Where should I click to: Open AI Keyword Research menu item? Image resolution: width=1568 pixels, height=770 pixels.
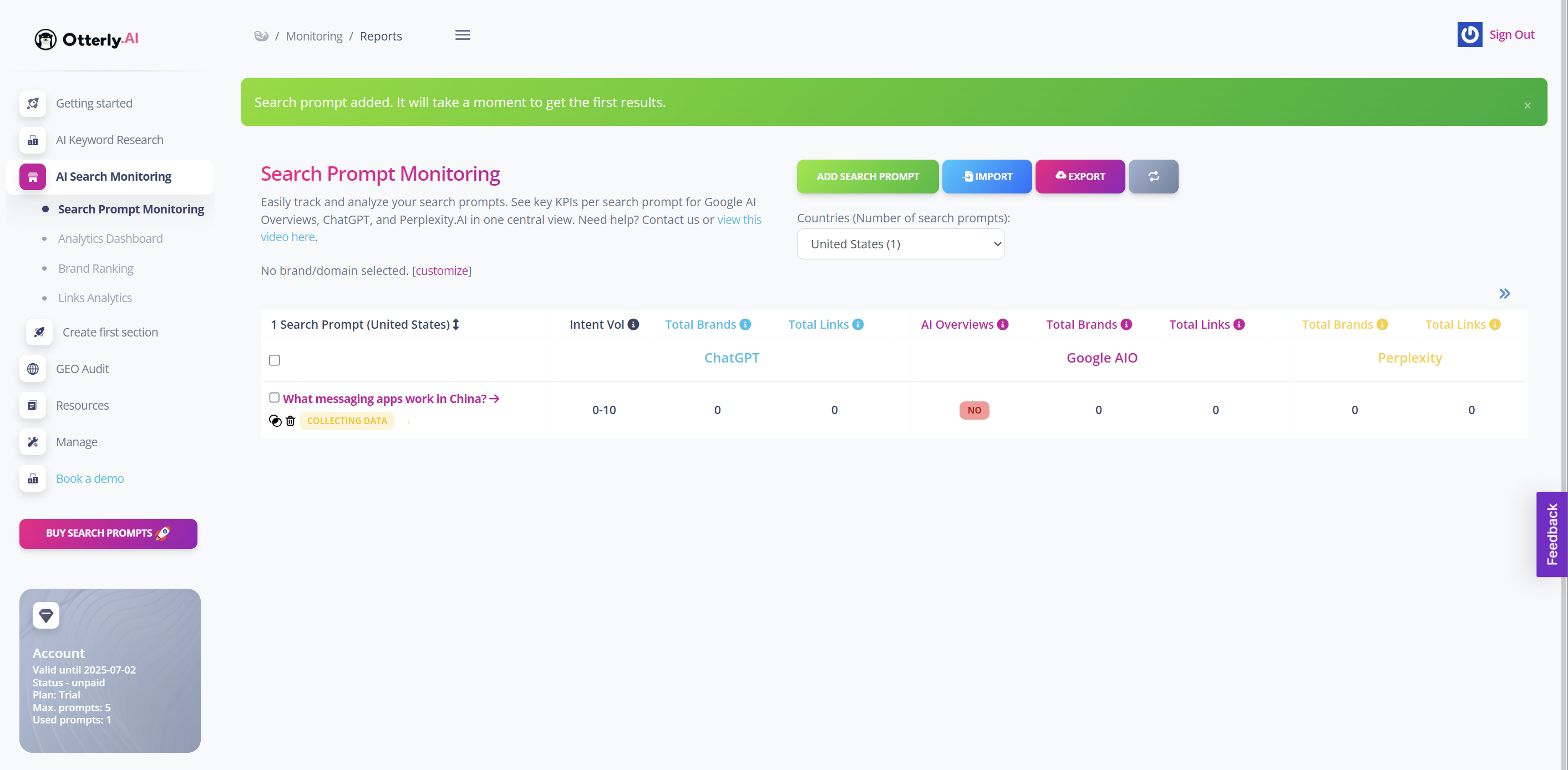pos(110,140)
